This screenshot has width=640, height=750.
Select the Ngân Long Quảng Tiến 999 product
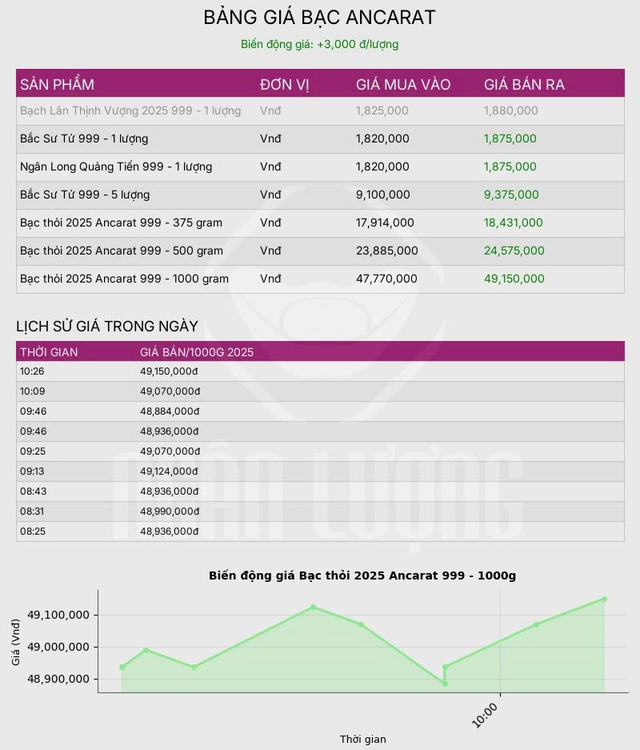coord(115,167)
